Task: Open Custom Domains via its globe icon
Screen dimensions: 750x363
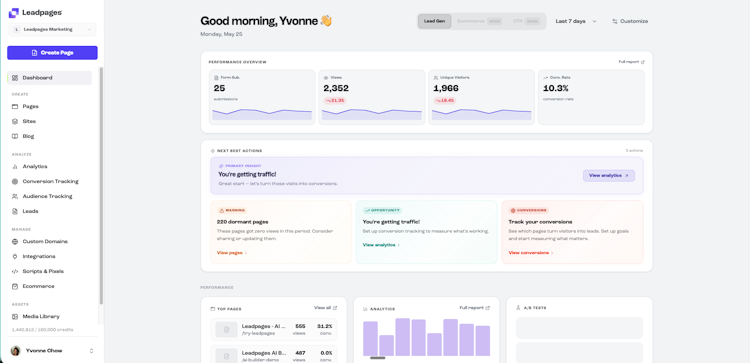Action: (x=15, y=242)
